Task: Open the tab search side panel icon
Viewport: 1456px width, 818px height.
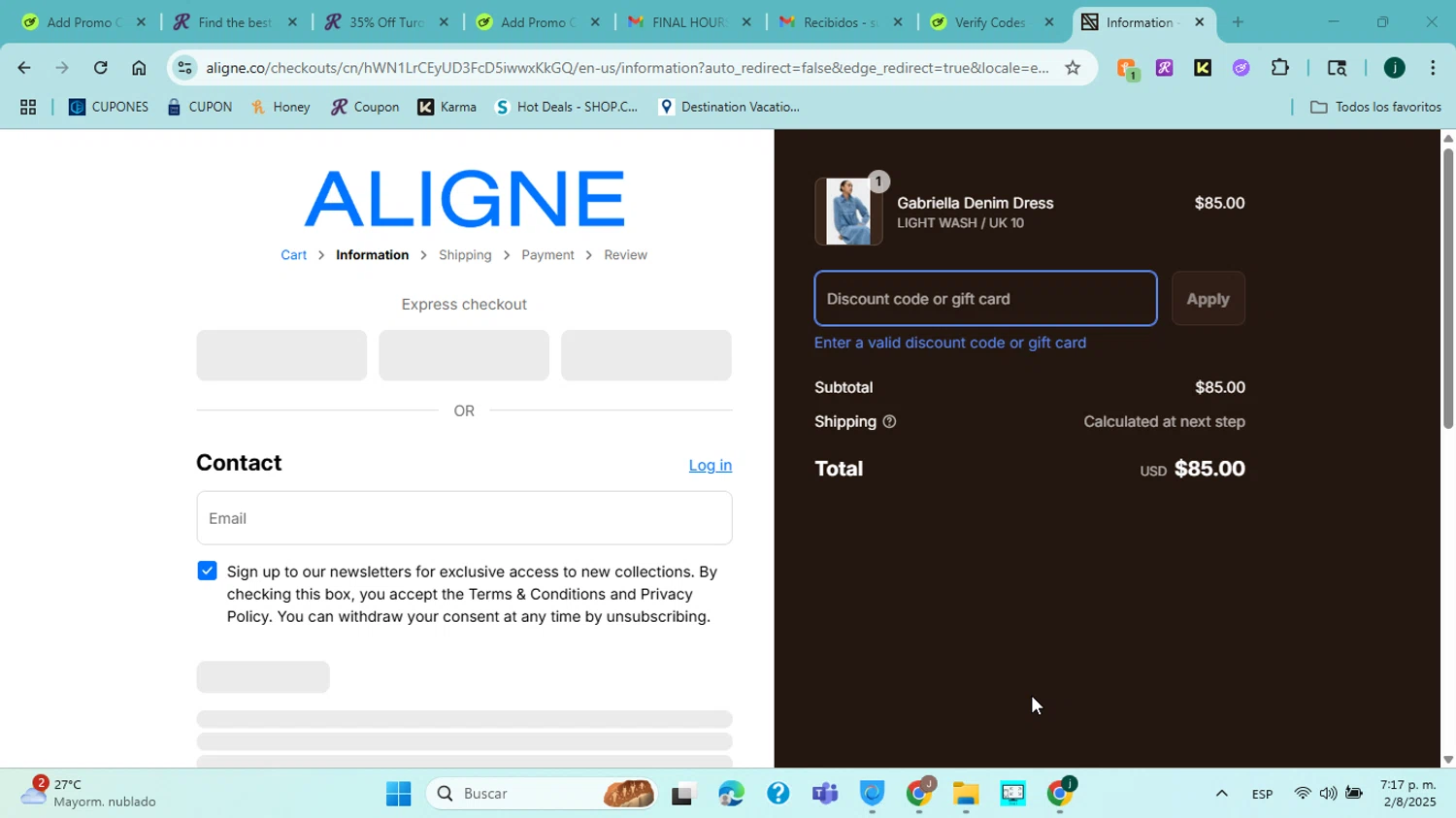Action: (x=1337, y=68)
